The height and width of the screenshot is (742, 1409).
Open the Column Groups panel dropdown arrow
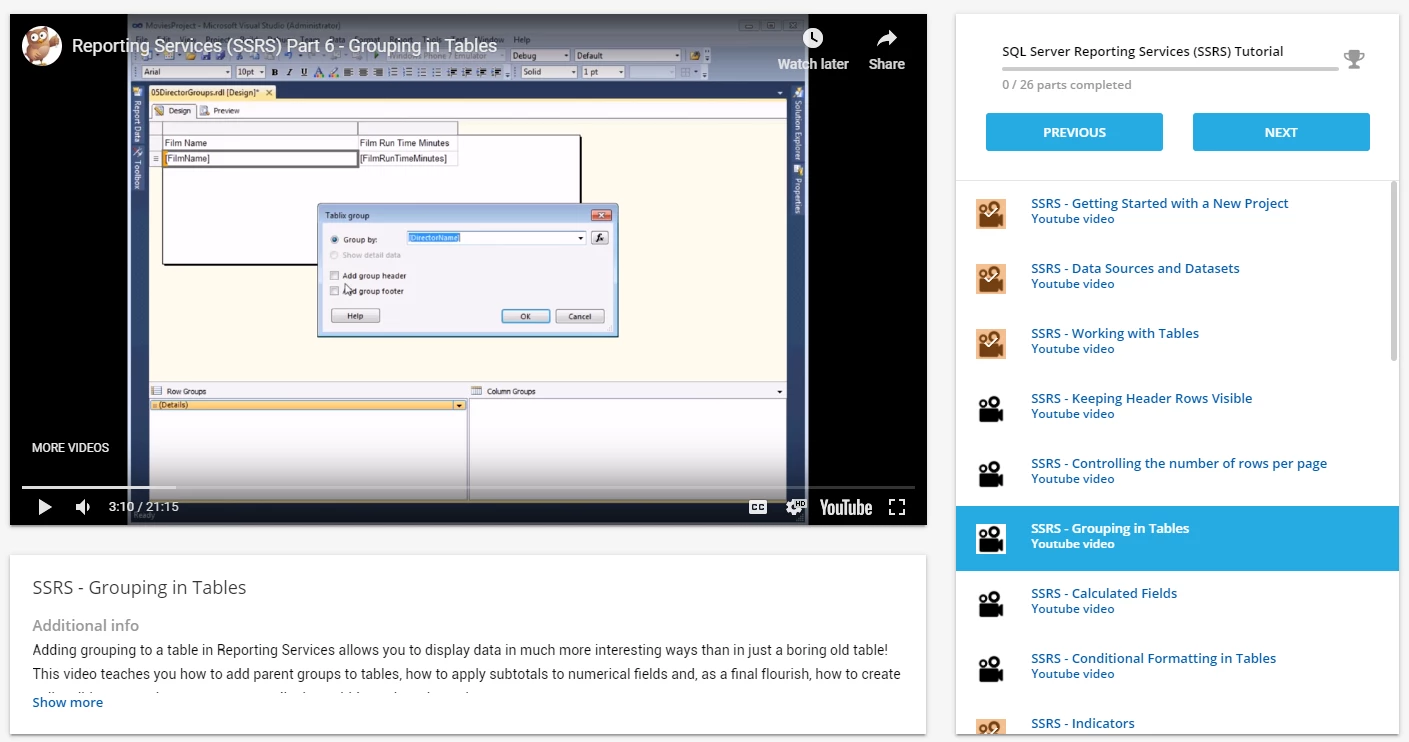(780, 391)
